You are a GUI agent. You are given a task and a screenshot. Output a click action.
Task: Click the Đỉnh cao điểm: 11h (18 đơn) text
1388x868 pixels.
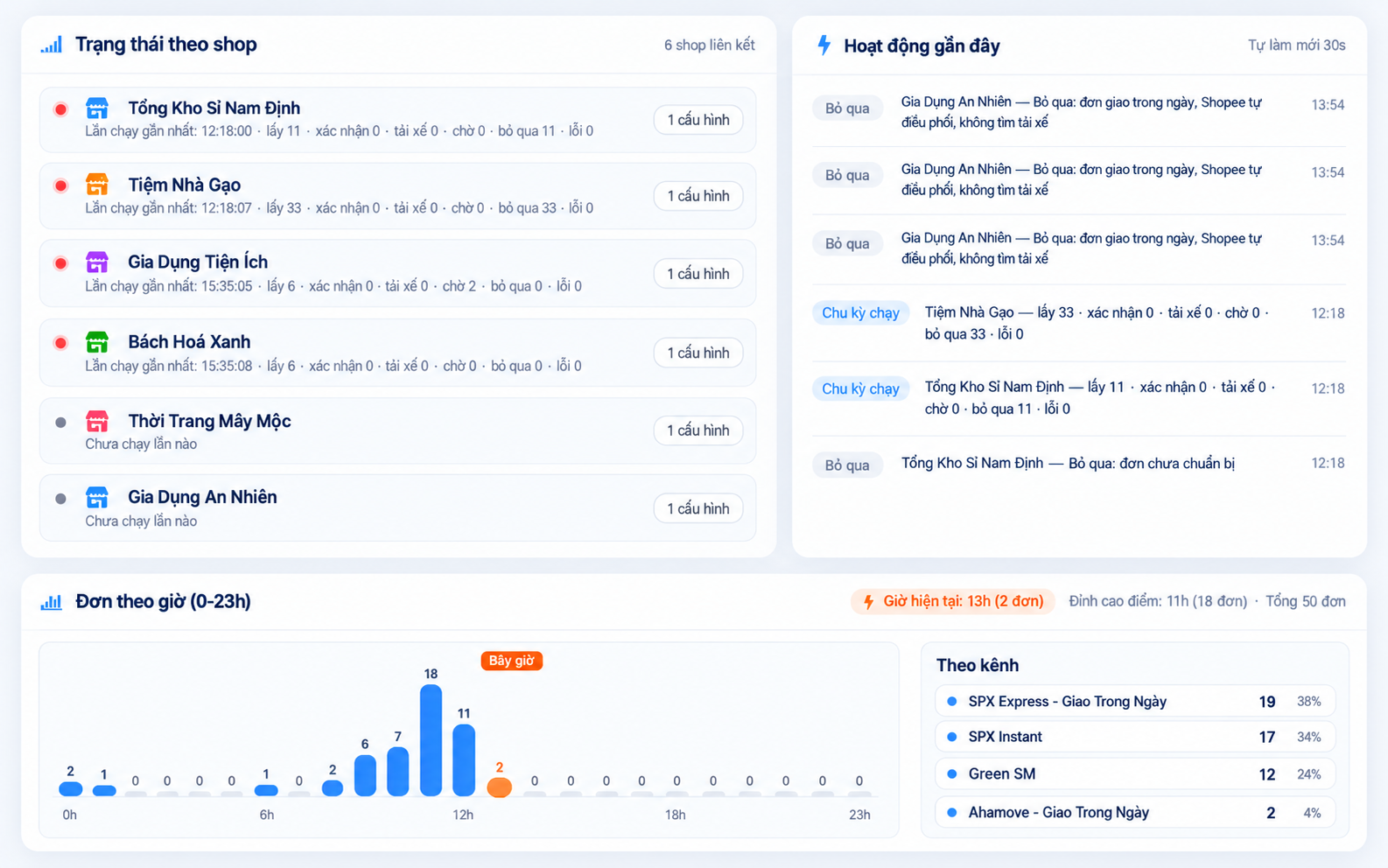(x=1158, y=601)
